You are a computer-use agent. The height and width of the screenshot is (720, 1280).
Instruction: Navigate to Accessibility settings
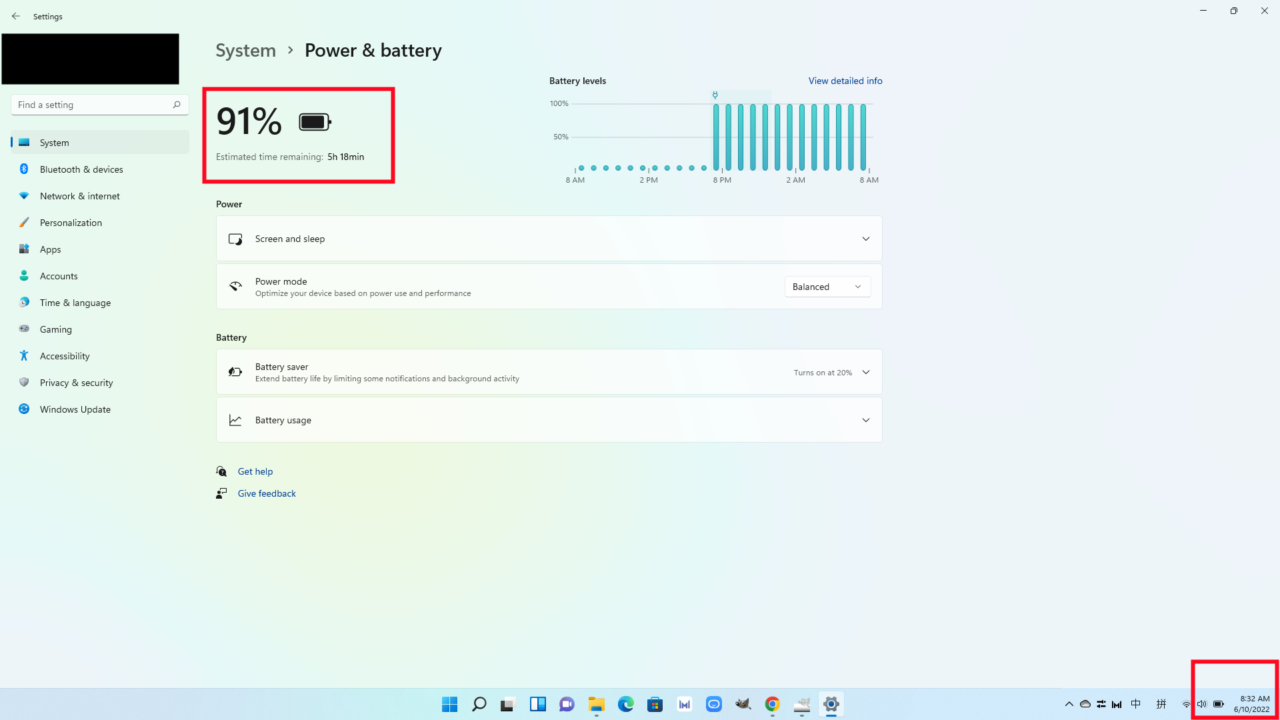(x=100, y=356)
